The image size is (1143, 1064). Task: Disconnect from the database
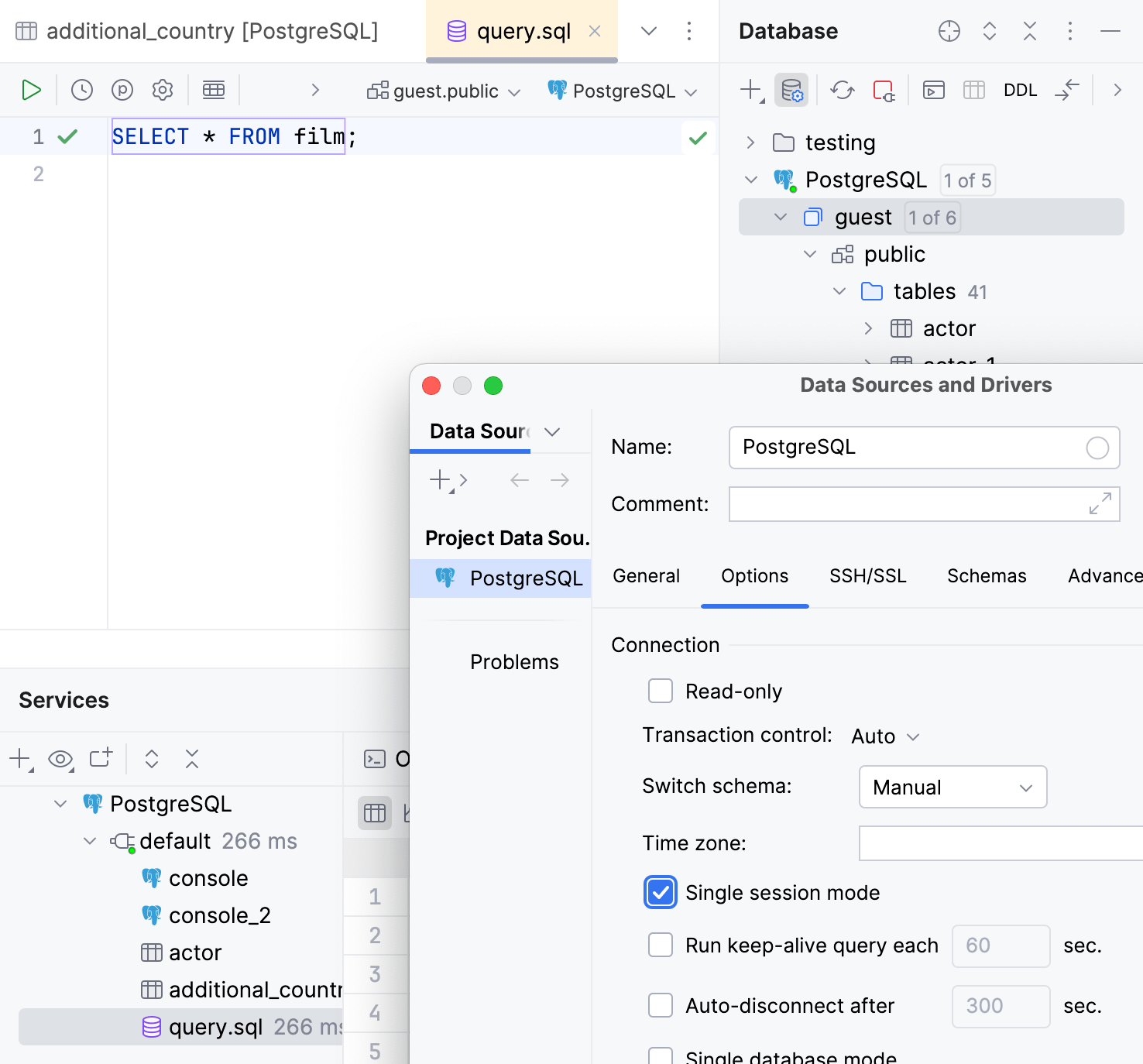pos(884,90)
